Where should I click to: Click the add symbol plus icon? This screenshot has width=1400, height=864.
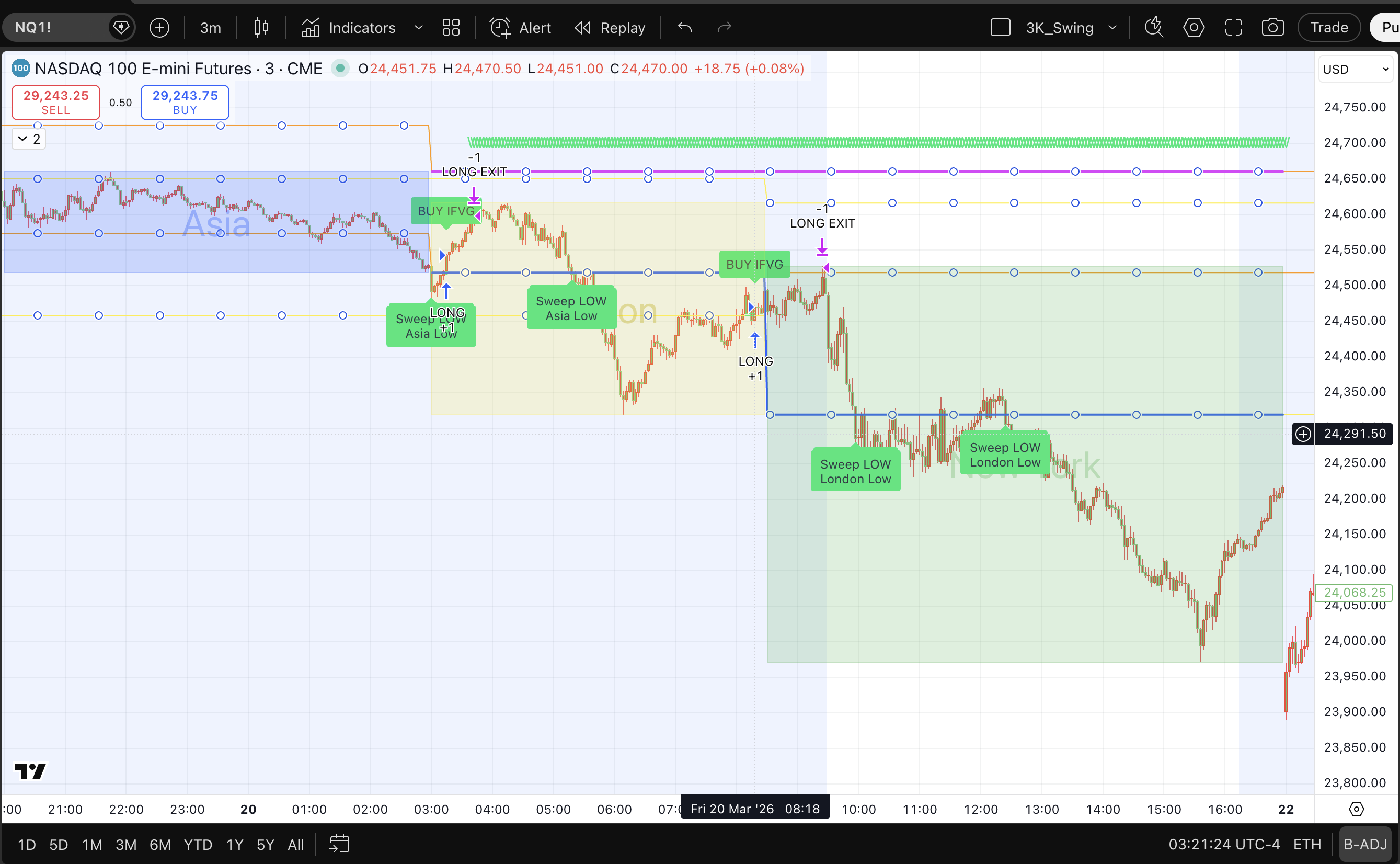click(x=159, y=27)
